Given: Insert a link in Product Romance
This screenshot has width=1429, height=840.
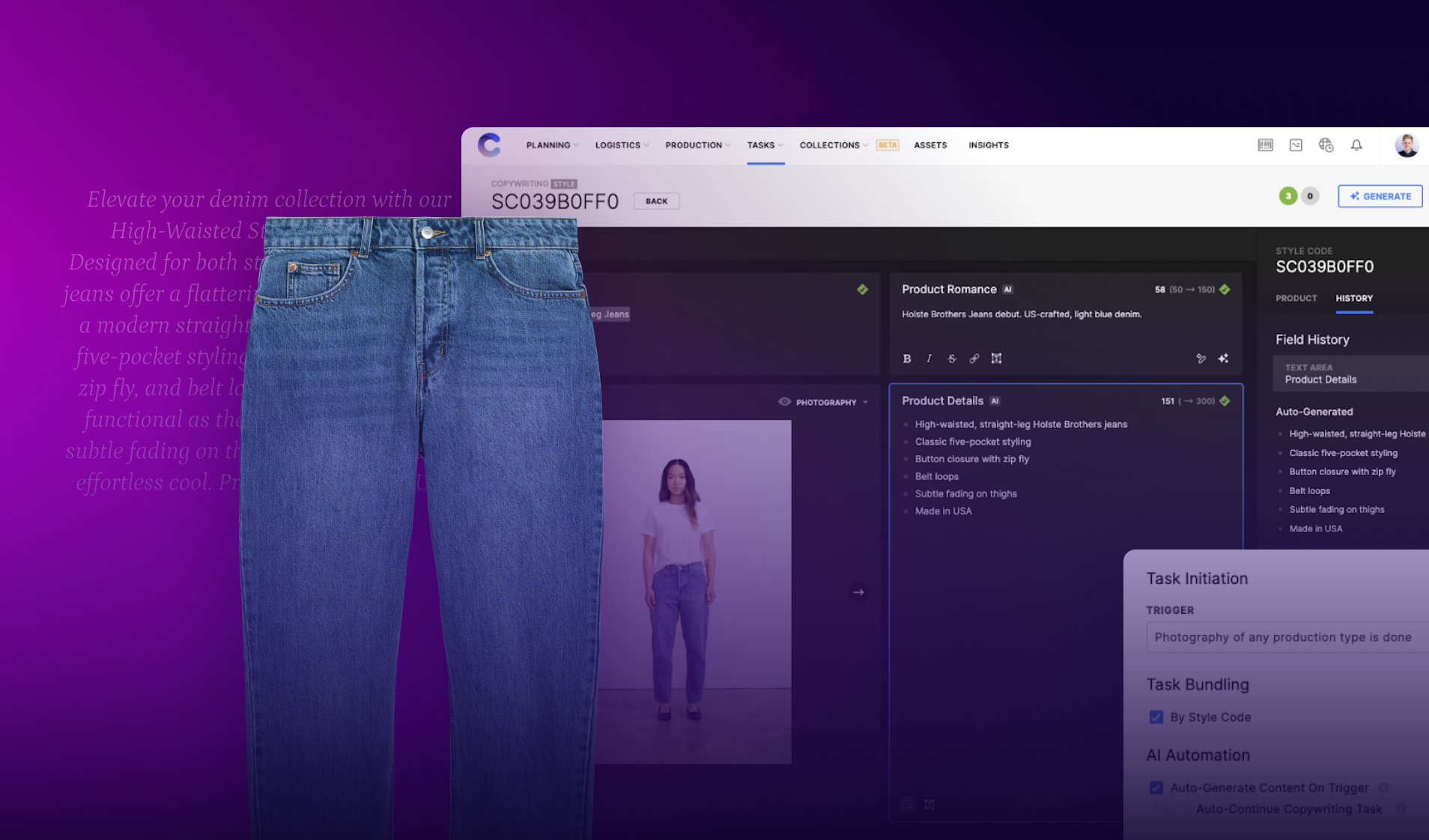Looking at the screenshot, I should (x=974, y=359).
